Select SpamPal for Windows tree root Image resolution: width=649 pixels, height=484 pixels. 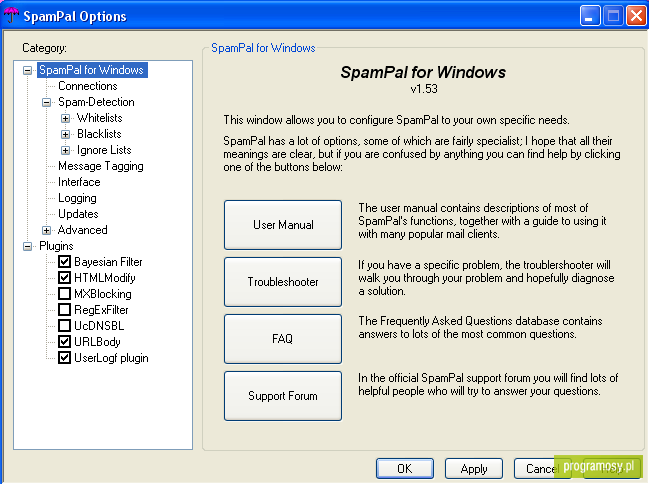(x=91, y=70)
